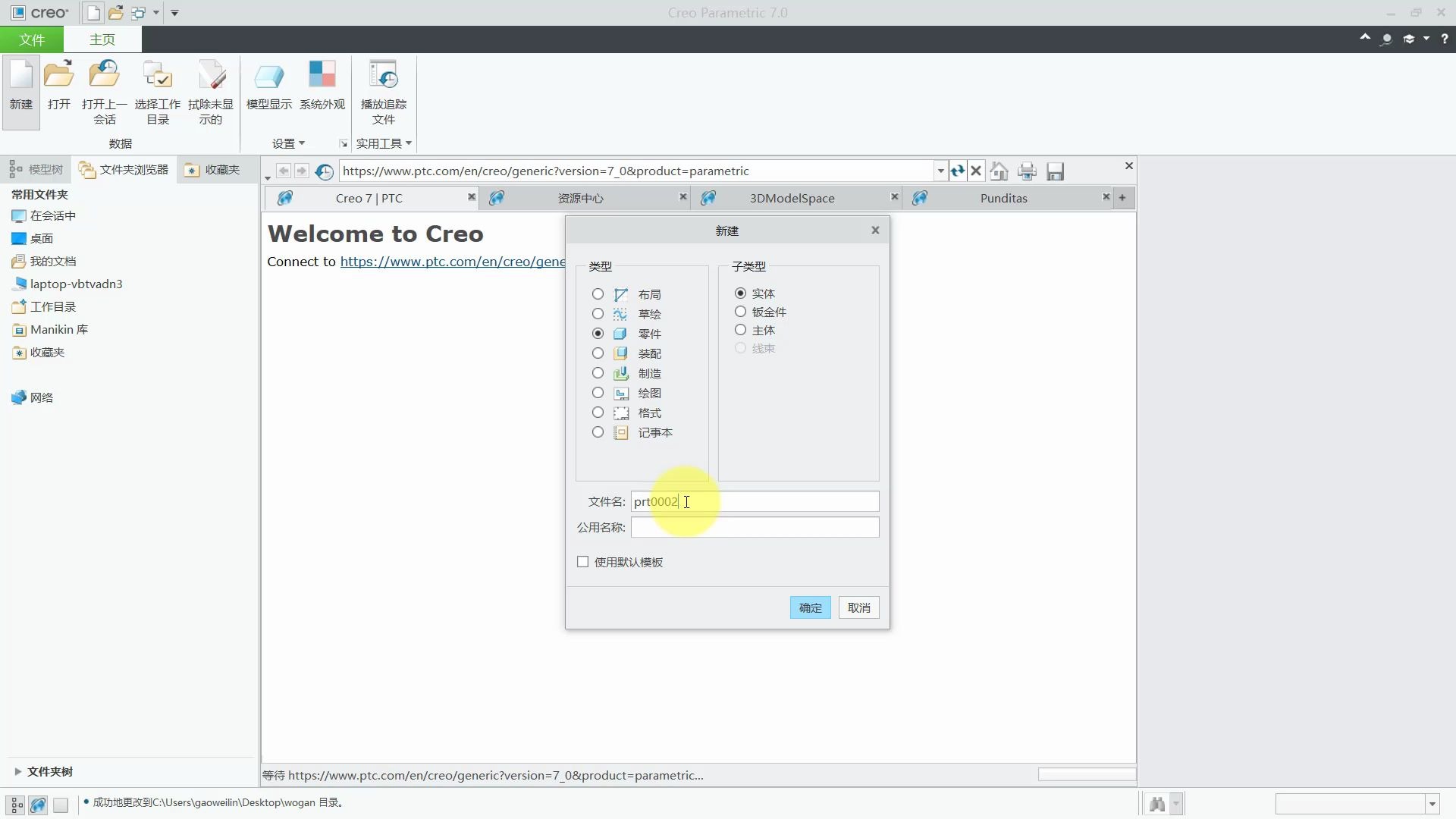The width and height of the screenshot is (1456, 819).
Task: Print the browser page
Action: tap(1028, 171)
